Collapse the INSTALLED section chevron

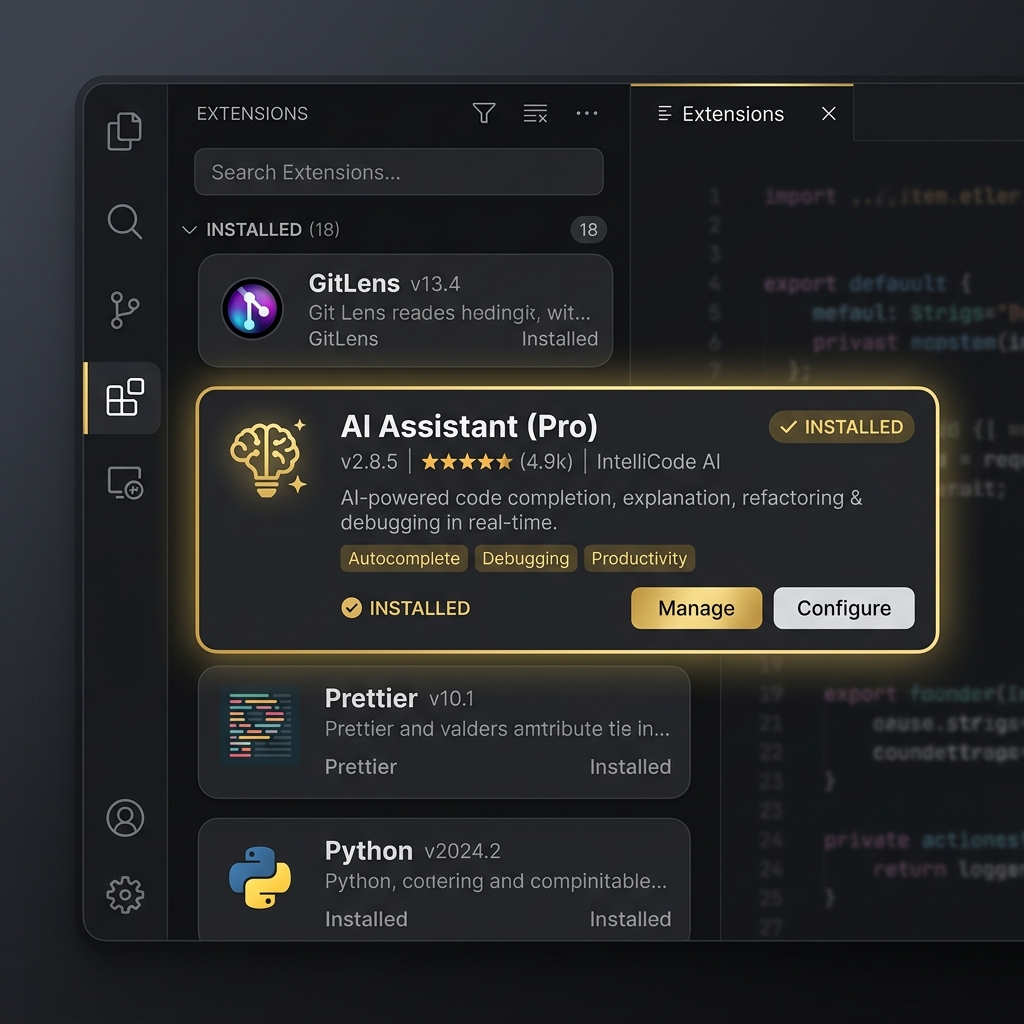189,230
